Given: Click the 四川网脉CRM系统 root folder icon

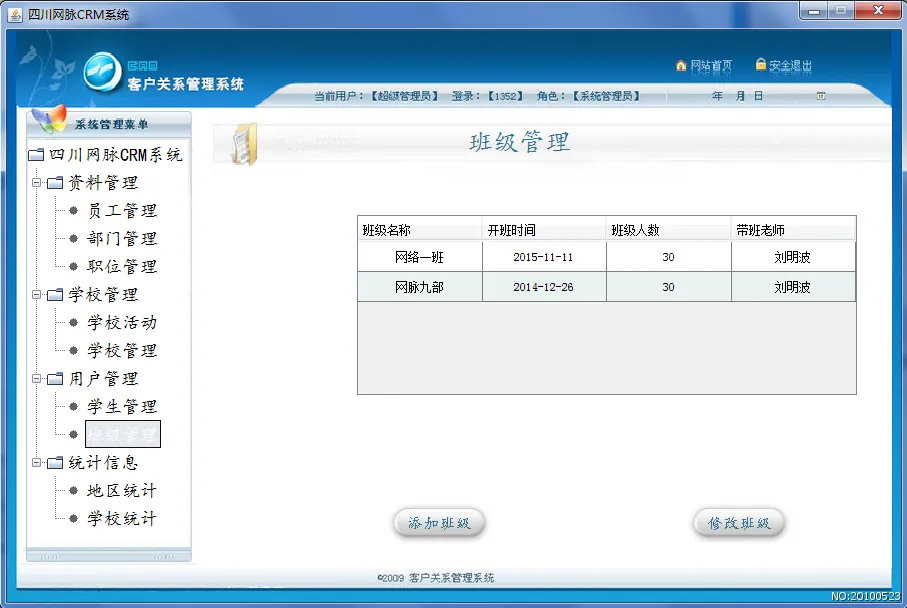Looking at the screenshot, I should coord(36,155).
